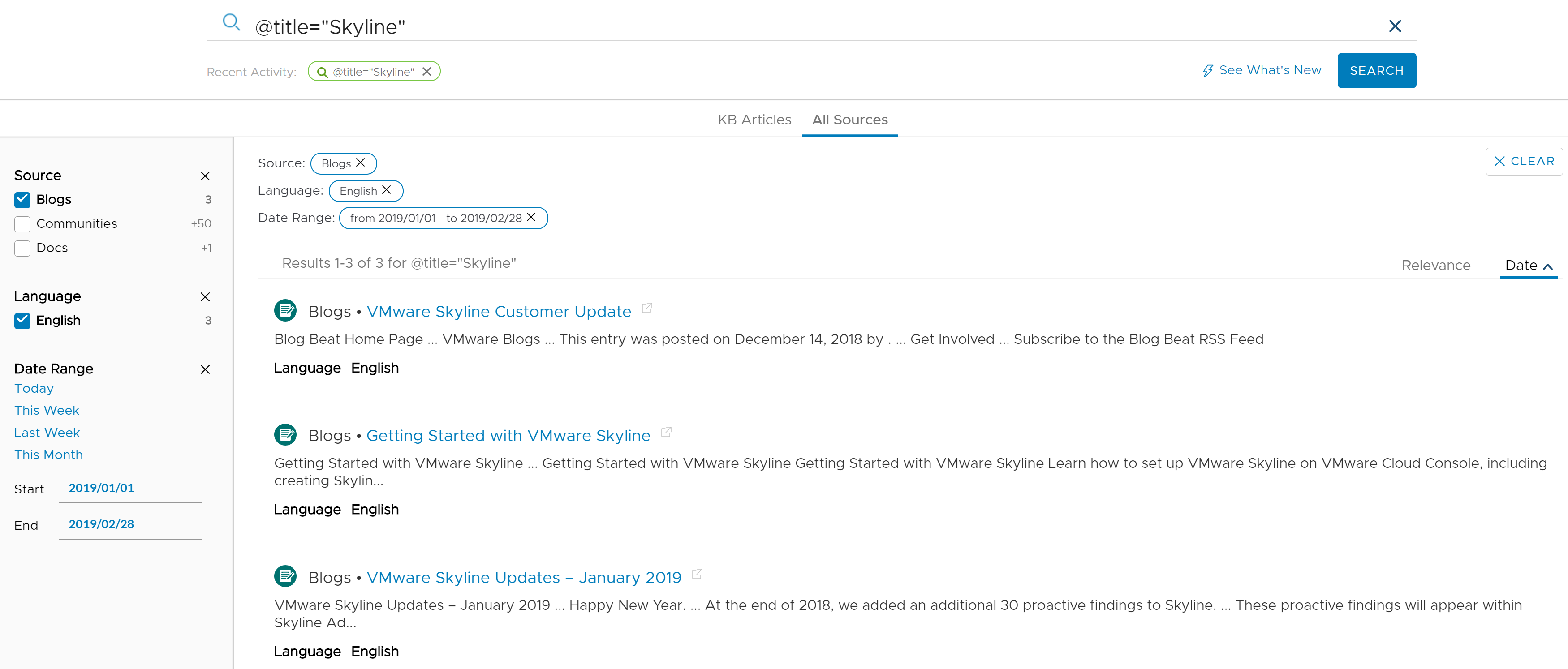The width and height of the screenshot is (1568, 669).
Task: Click the magnifier search icon
Action: click(231, 23)
